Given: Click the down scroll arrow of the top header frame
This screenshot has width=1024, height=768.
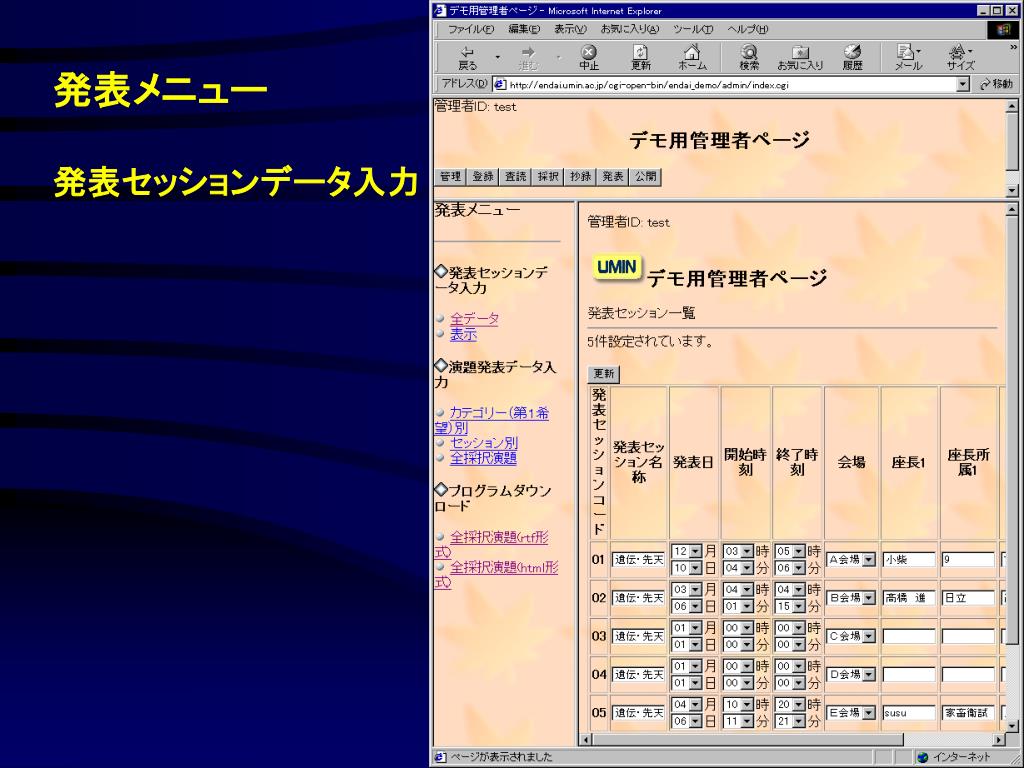Looking at the screenshot, I should coord(1012,190).
